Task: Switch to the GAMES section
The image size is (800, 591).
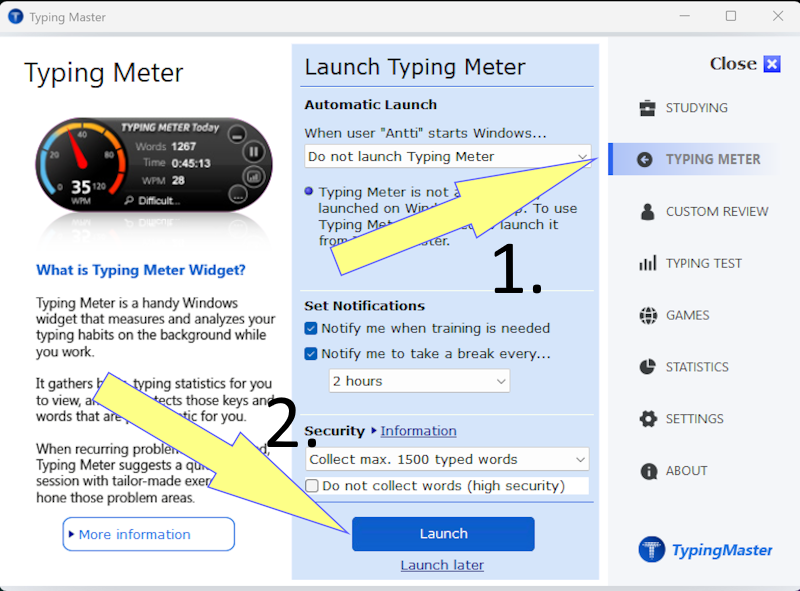Action: (687, 315)
